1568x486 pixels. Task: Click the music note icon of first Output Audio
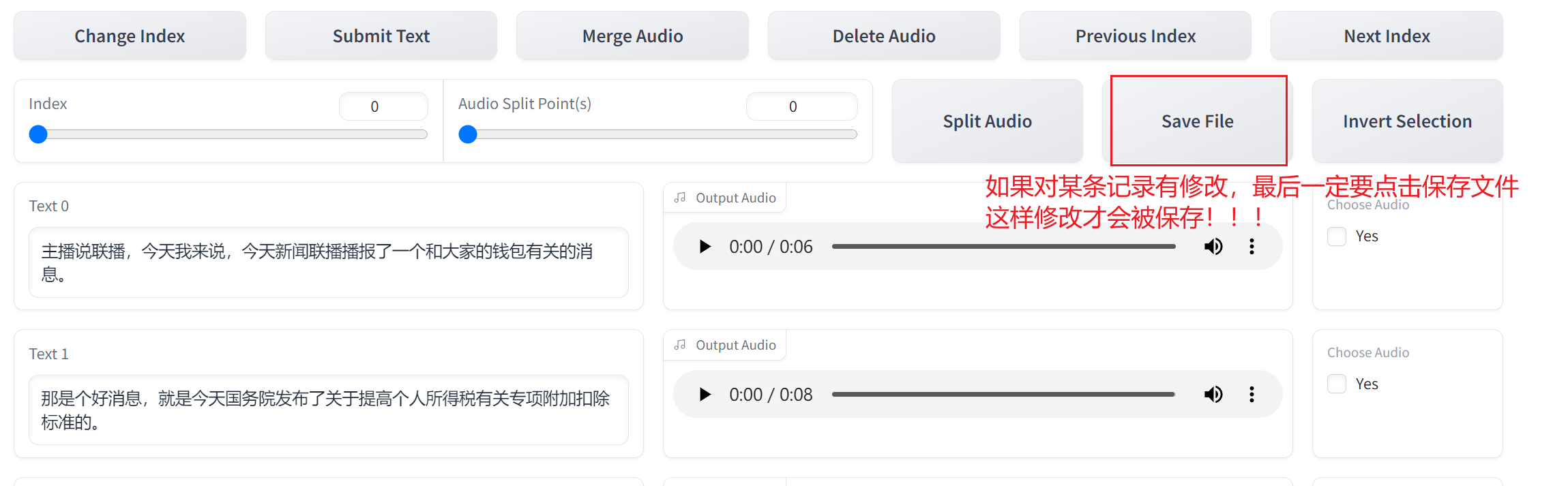click(x=680, y=198)
